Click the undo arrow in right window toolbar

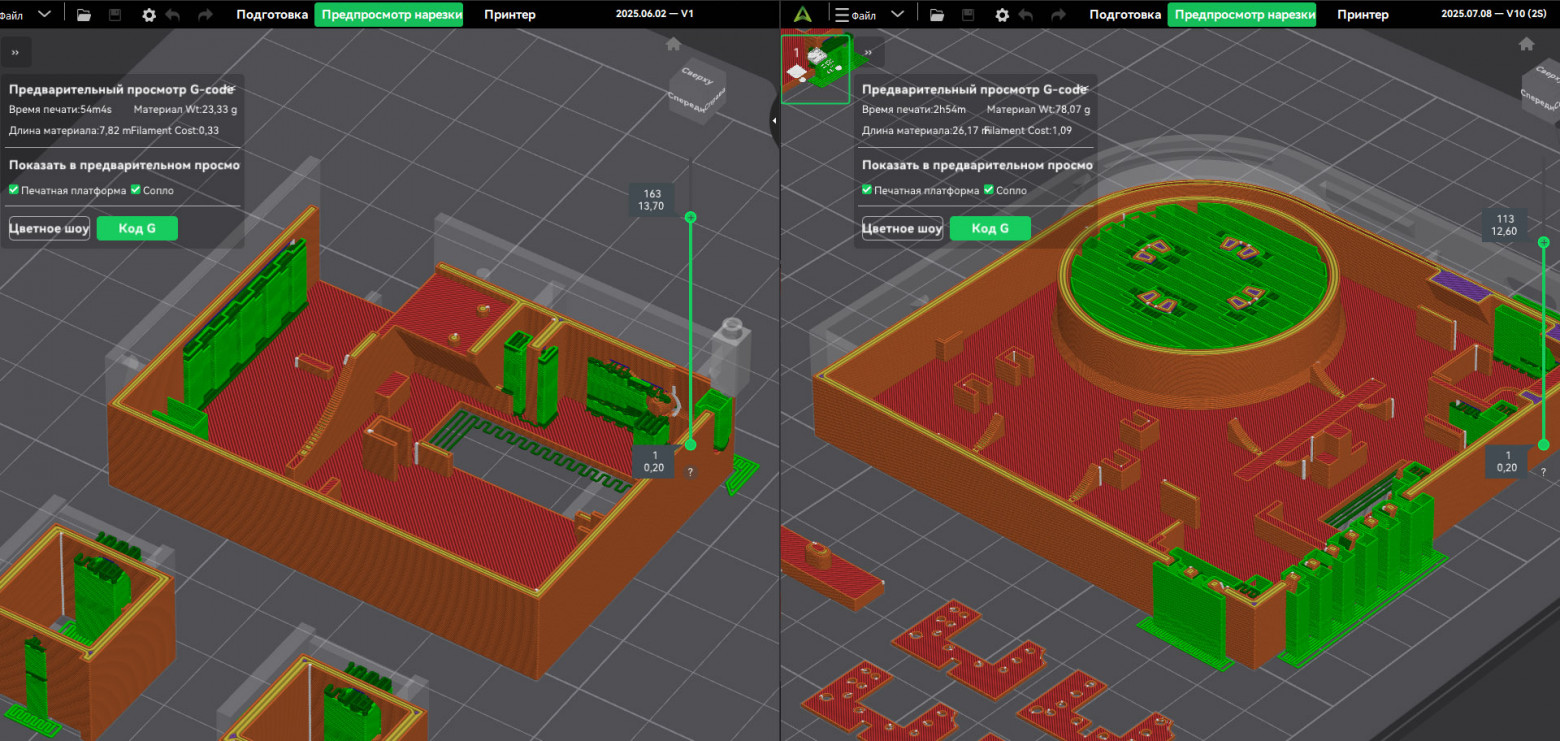tap(1028, 15)
